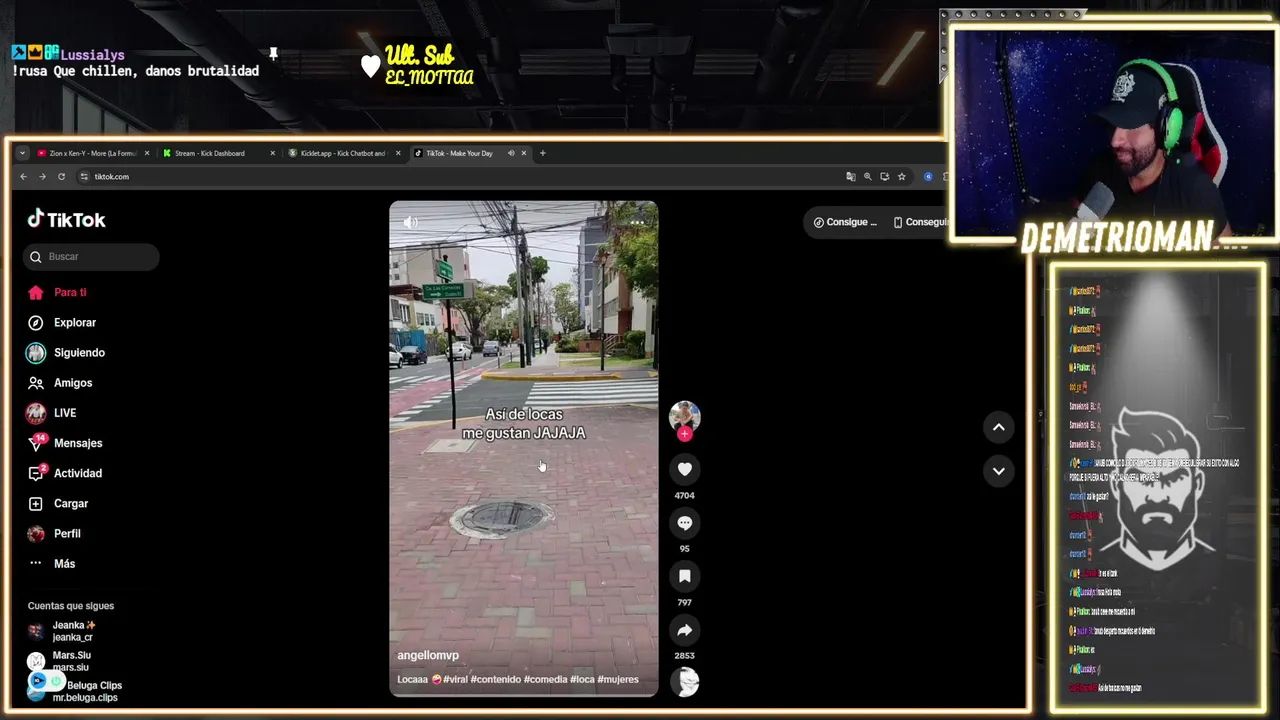The image size is (1280, 720).
Task: Follow creator with the red plus button
Action: point(685,434)
